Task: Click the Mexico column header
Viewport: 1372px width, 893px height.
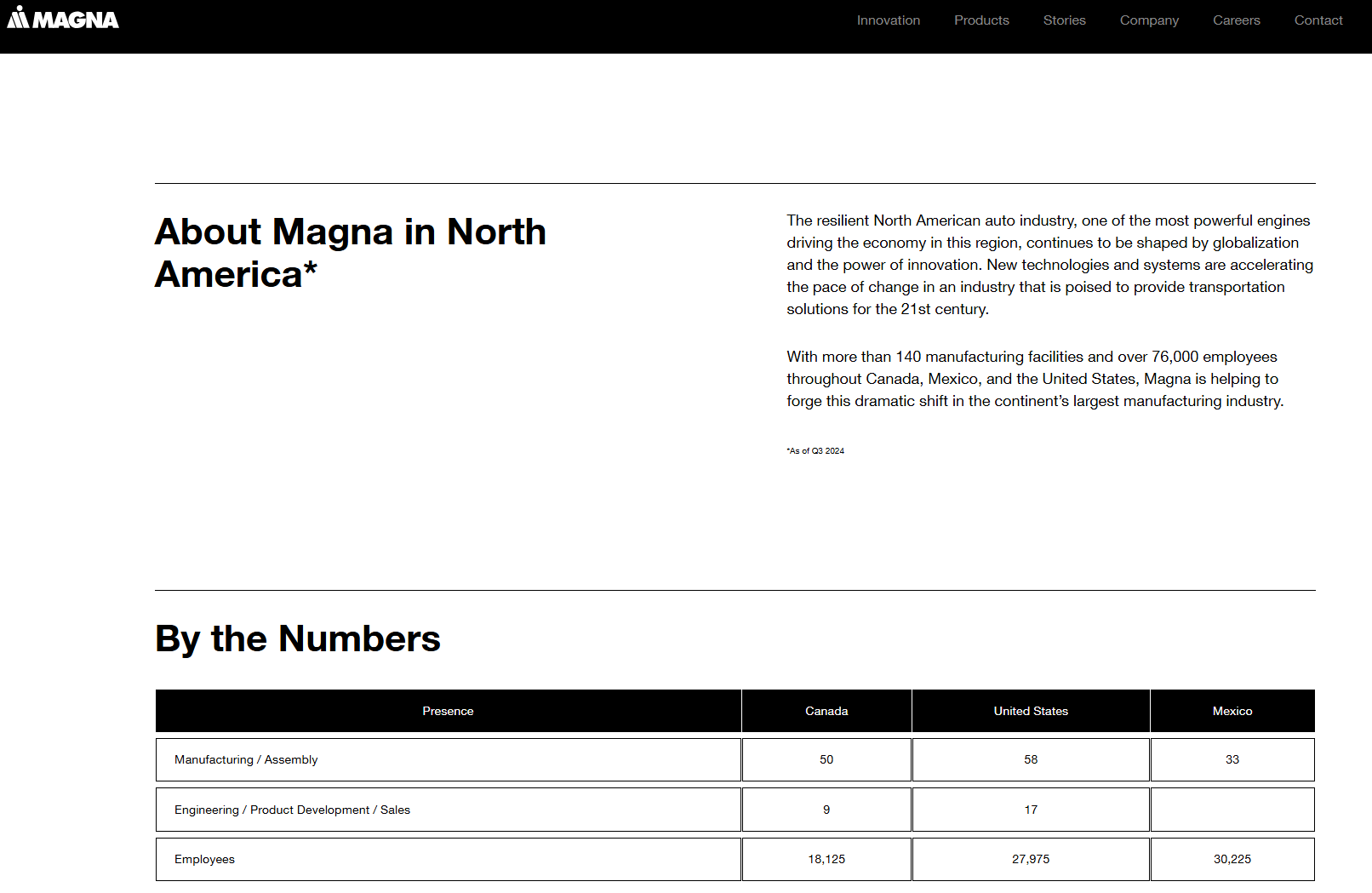Action: [1232, 711]
